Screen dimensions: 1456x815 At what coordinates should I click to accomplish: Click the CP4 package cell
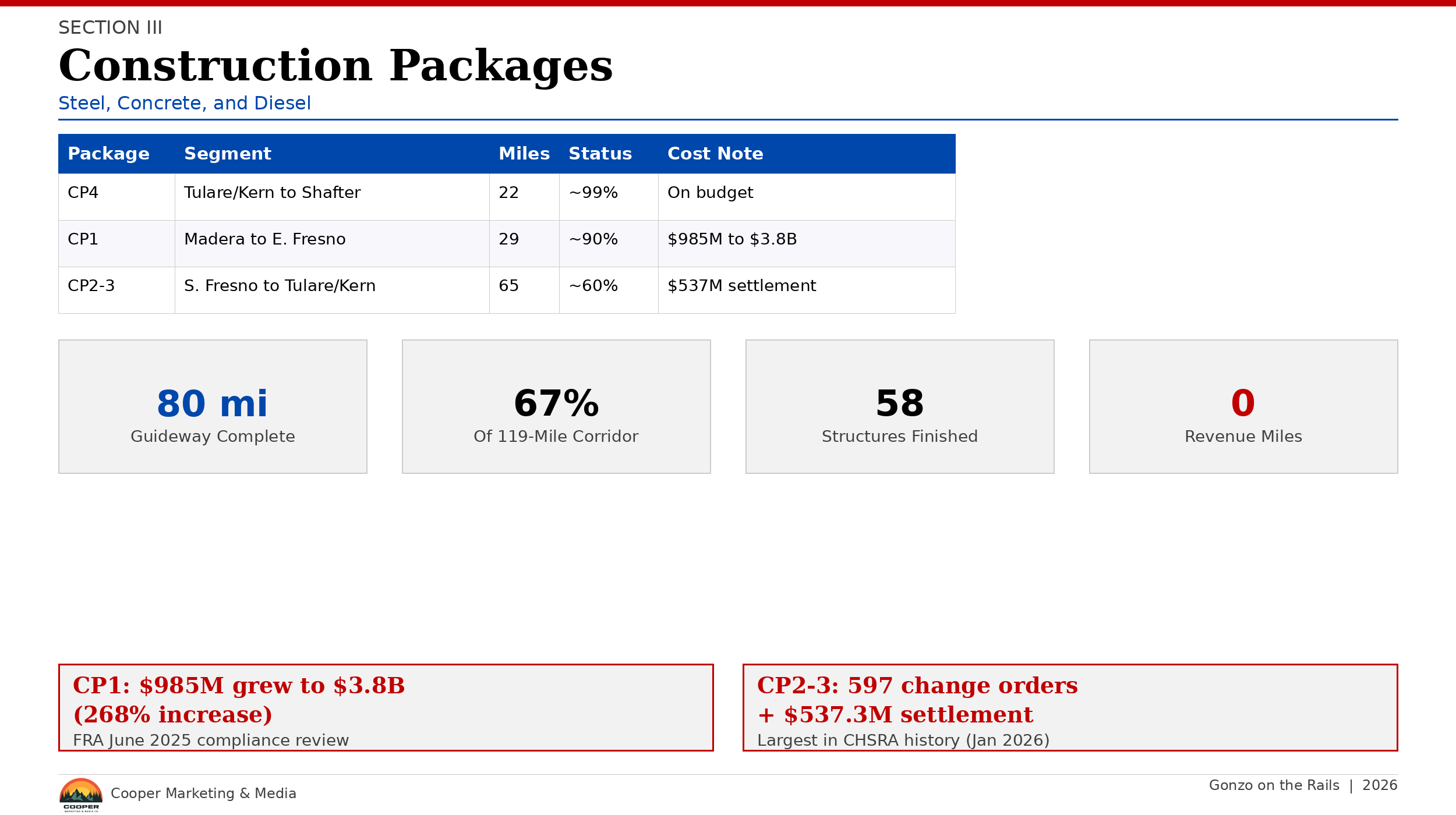click(x=83, y=193)
